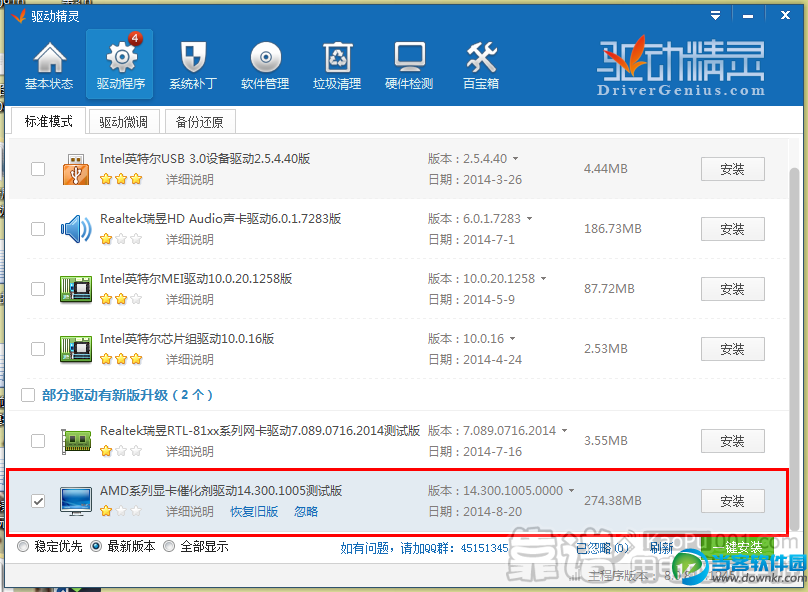The width and height of the screenshot is (808, 592).
Task: Expand version dropdown for 2.5.4.40
Action: pyautogui.click(x=515, y=159)
